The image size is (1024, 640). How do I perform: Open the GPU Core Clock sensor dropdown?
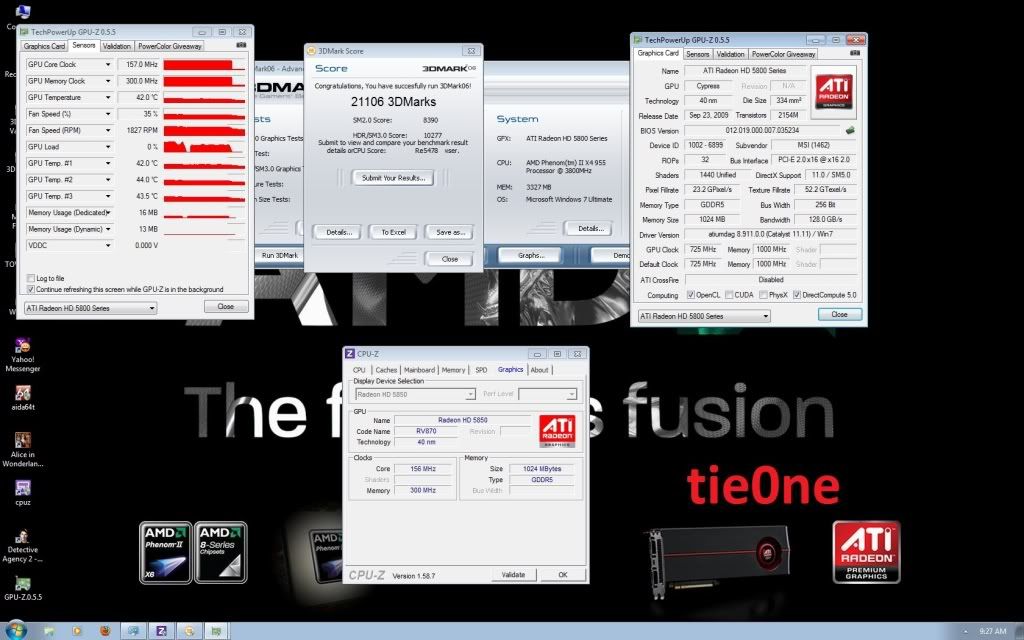click(x=108, y=65)
